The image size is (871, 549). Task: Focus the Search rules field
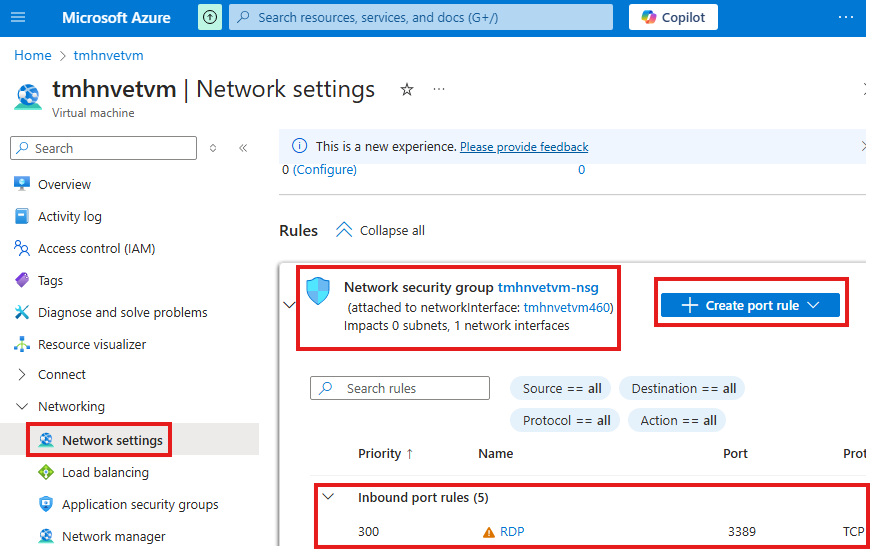coord(400,388)
